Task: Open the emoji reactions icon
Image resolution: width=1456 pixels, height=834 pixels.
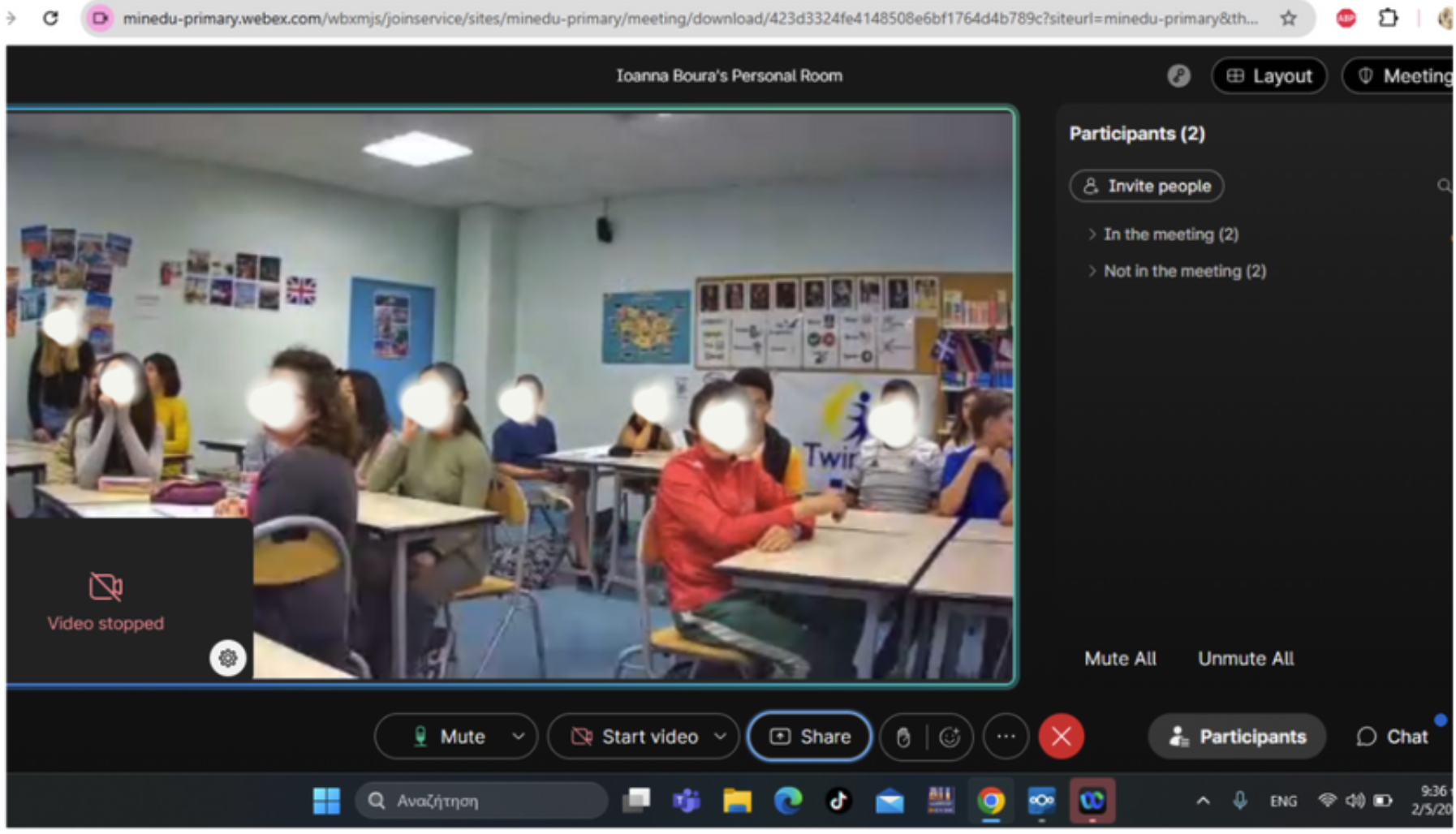Action: [949, 737]
